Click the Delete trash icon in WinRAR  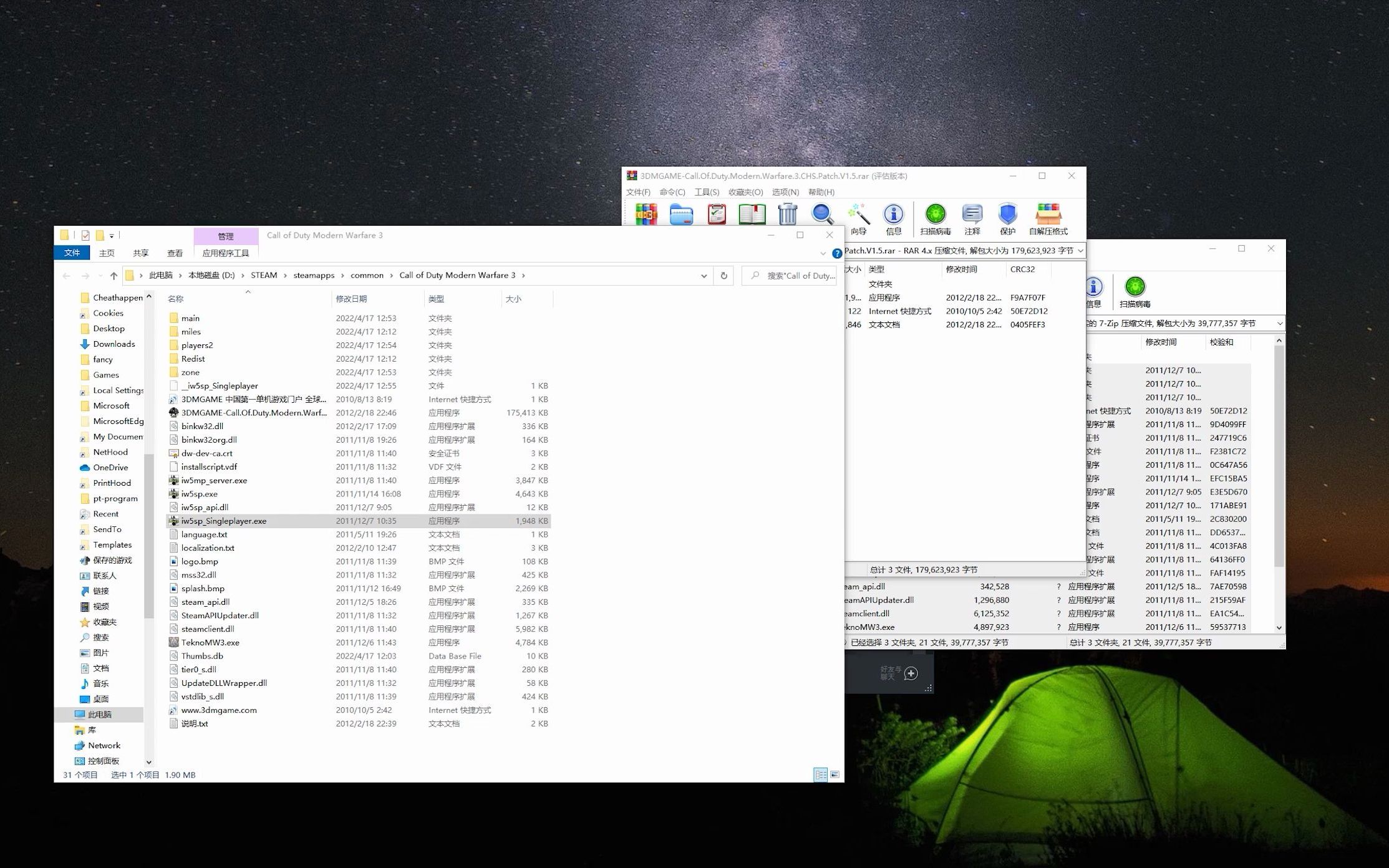click(787, 214)
